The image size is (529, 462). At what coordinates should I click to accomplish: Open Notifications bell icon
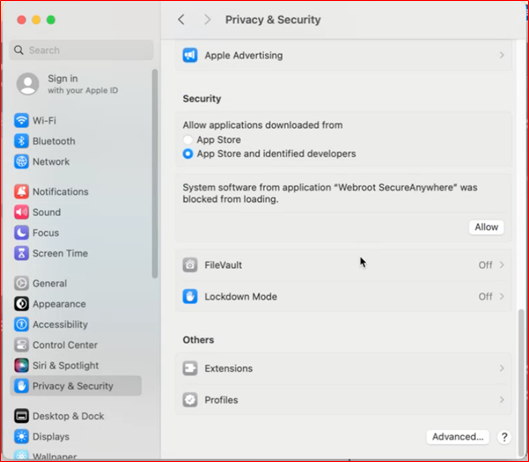[x=21, y=191]
